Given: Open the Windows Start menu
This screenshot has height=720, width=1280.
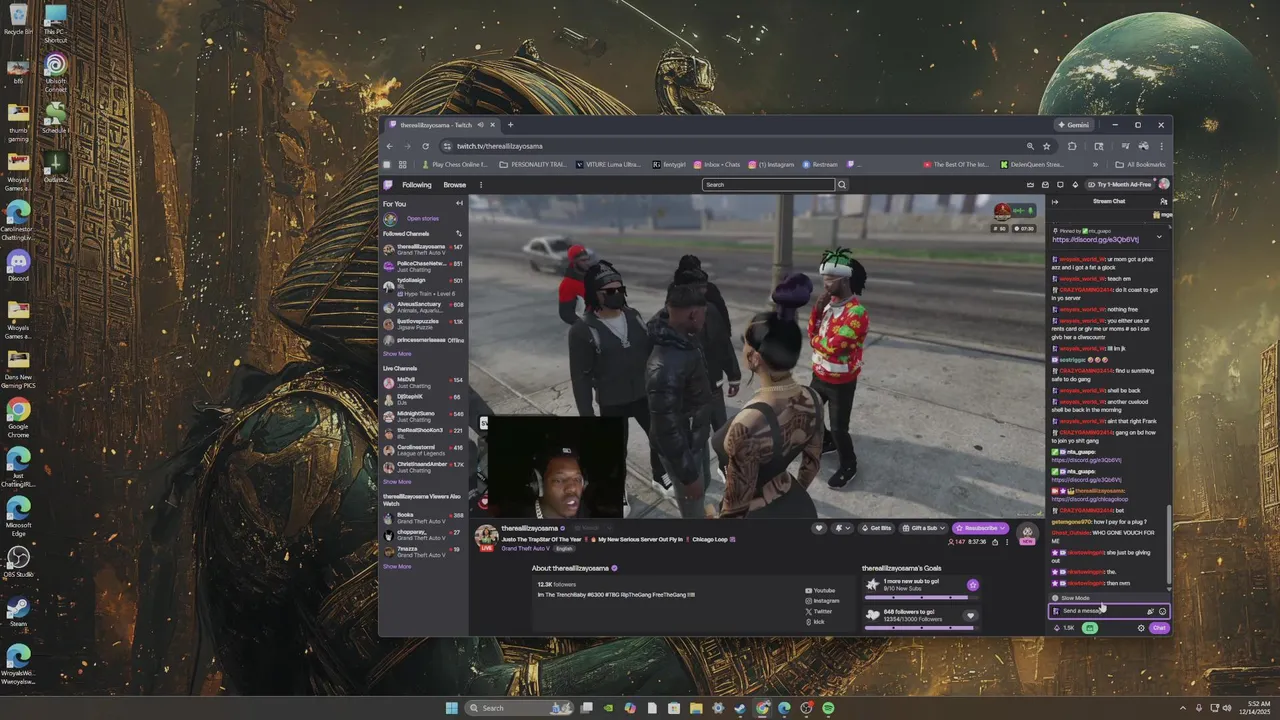Looking at the screenshot, I should point(451,708).
